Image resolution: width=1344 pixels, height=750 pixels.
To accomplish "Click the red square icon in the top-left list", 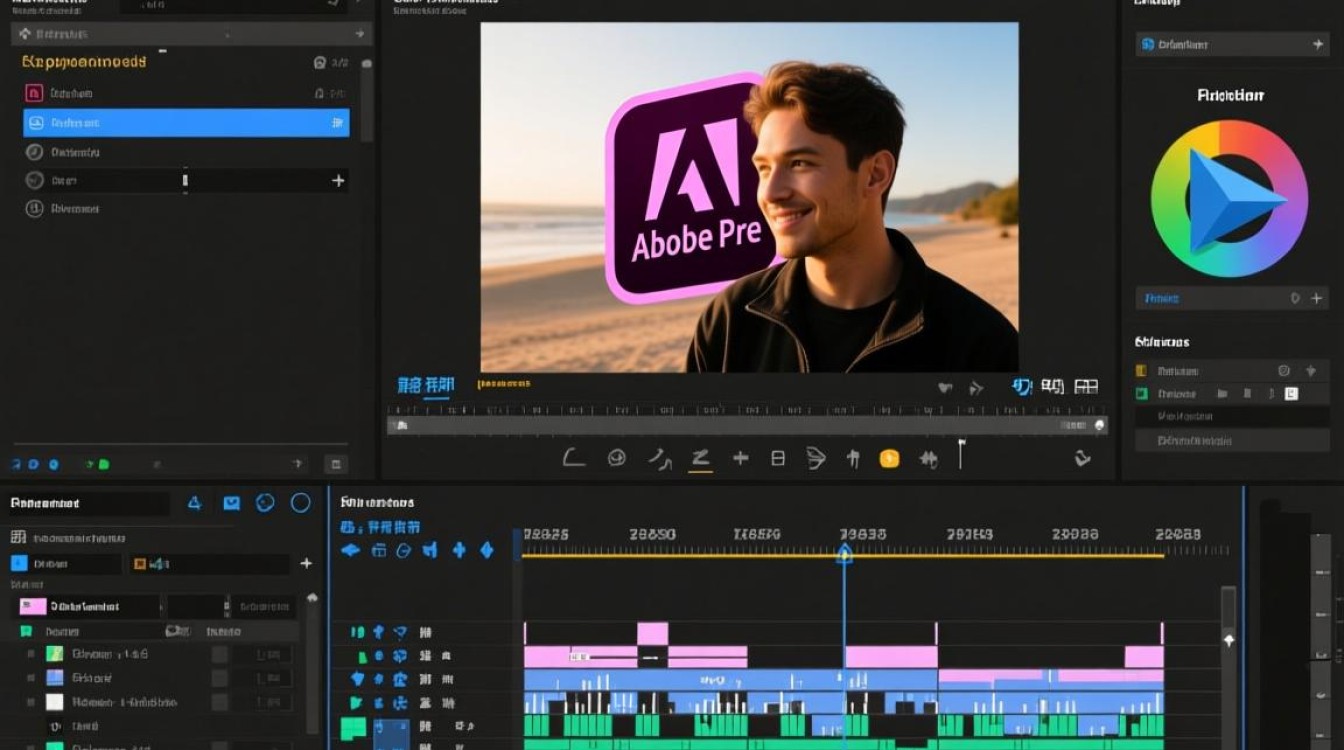I will coord(33,93).
